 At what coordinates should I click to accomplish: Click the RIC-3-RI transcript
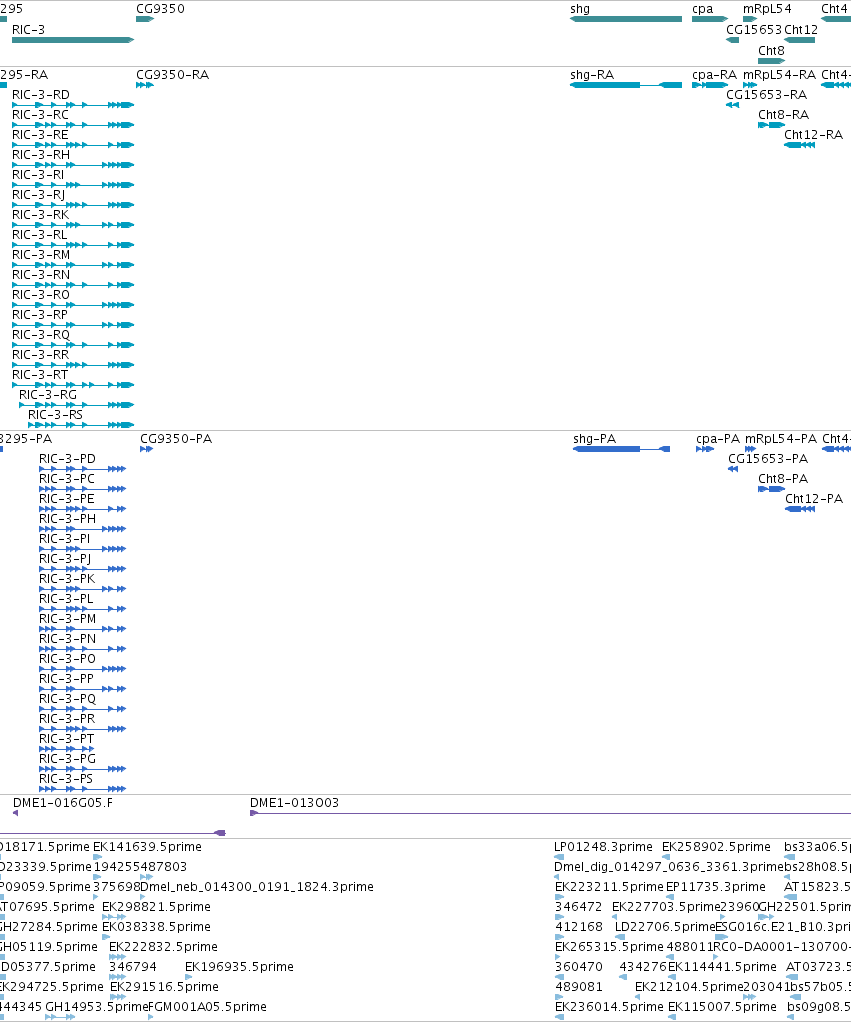[x=38, y=175]
